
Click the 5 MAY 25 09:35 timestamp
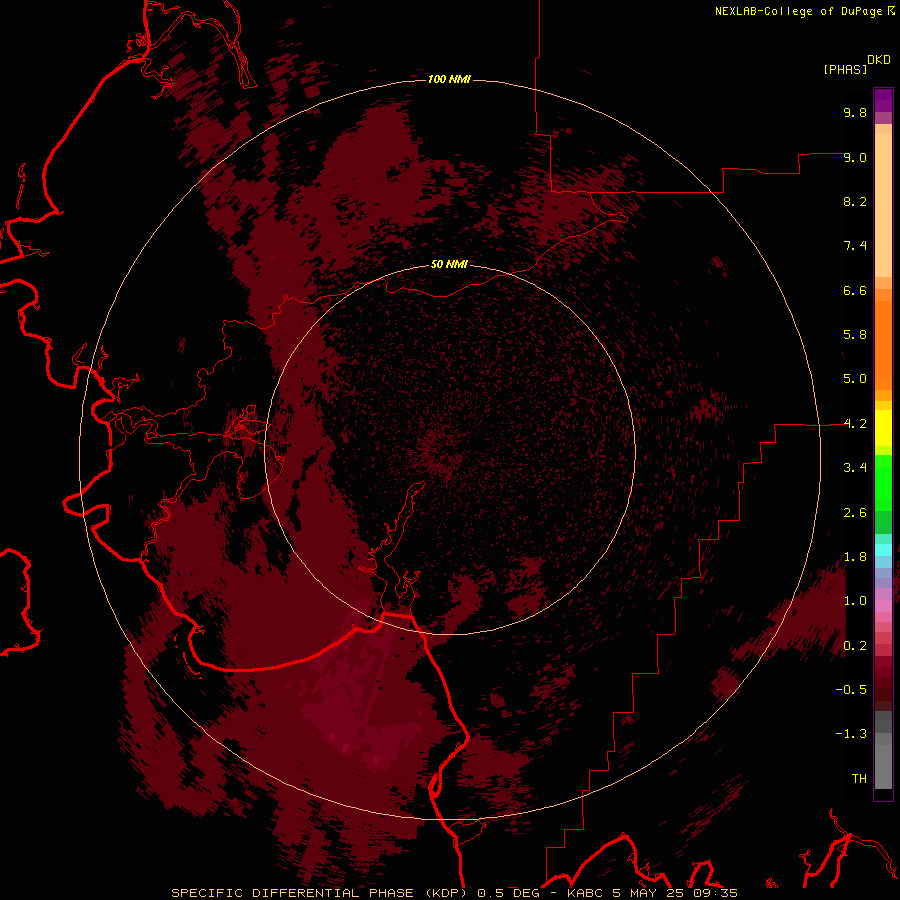tap(675, 893)
